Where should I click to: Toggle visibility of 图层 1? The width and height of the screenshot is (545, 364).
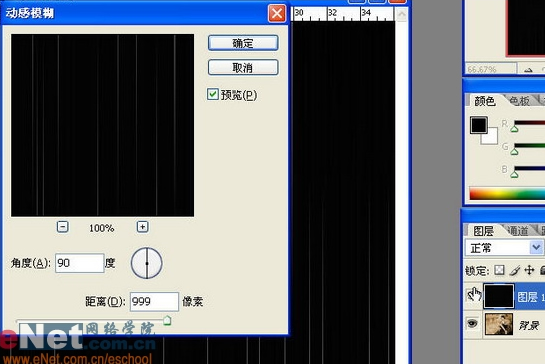(473, 296)
